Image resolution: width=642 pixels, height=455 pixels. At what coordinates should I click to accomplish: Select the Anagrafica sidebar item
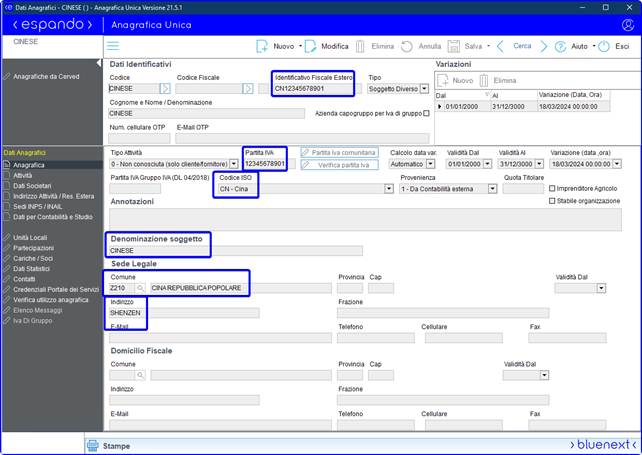pos(29,165)
